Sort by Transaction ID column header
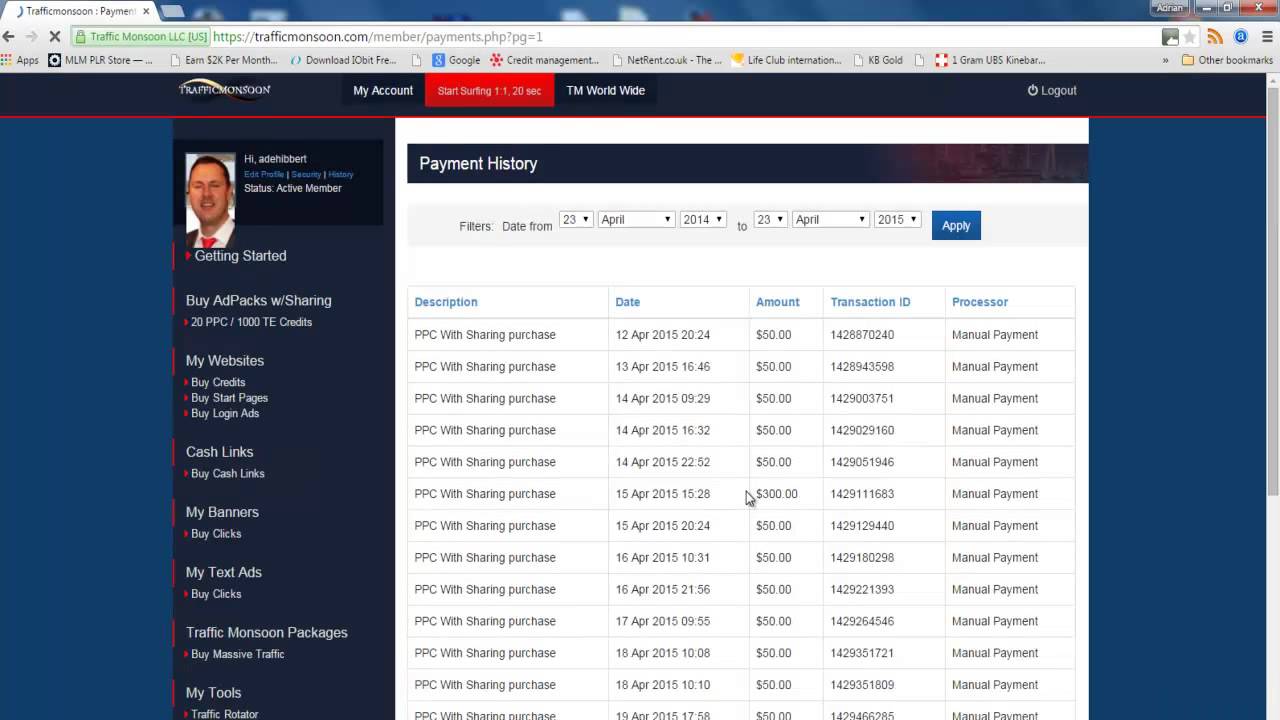The width and height of the screenshot is (1280, 720). [x=870, y=302]
